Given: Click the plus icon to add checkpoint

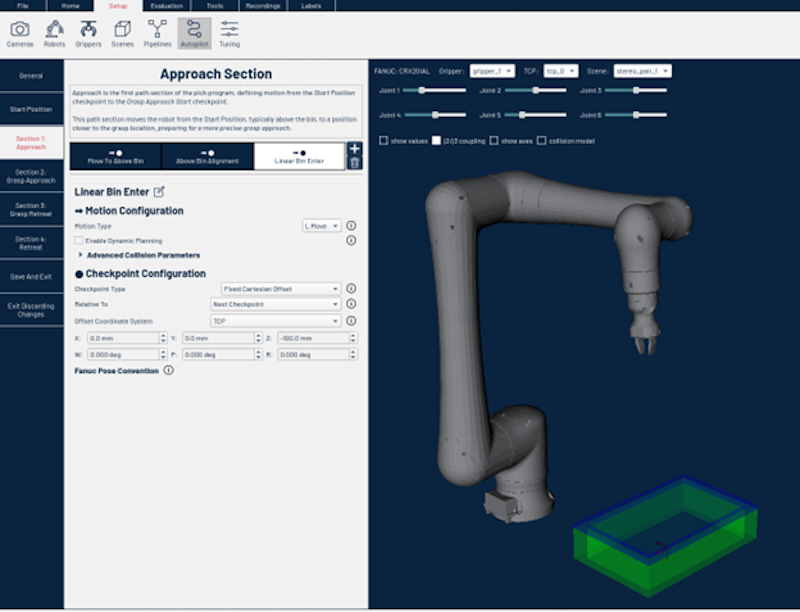Looking at the screenshot, I should (x=354, y=149).
